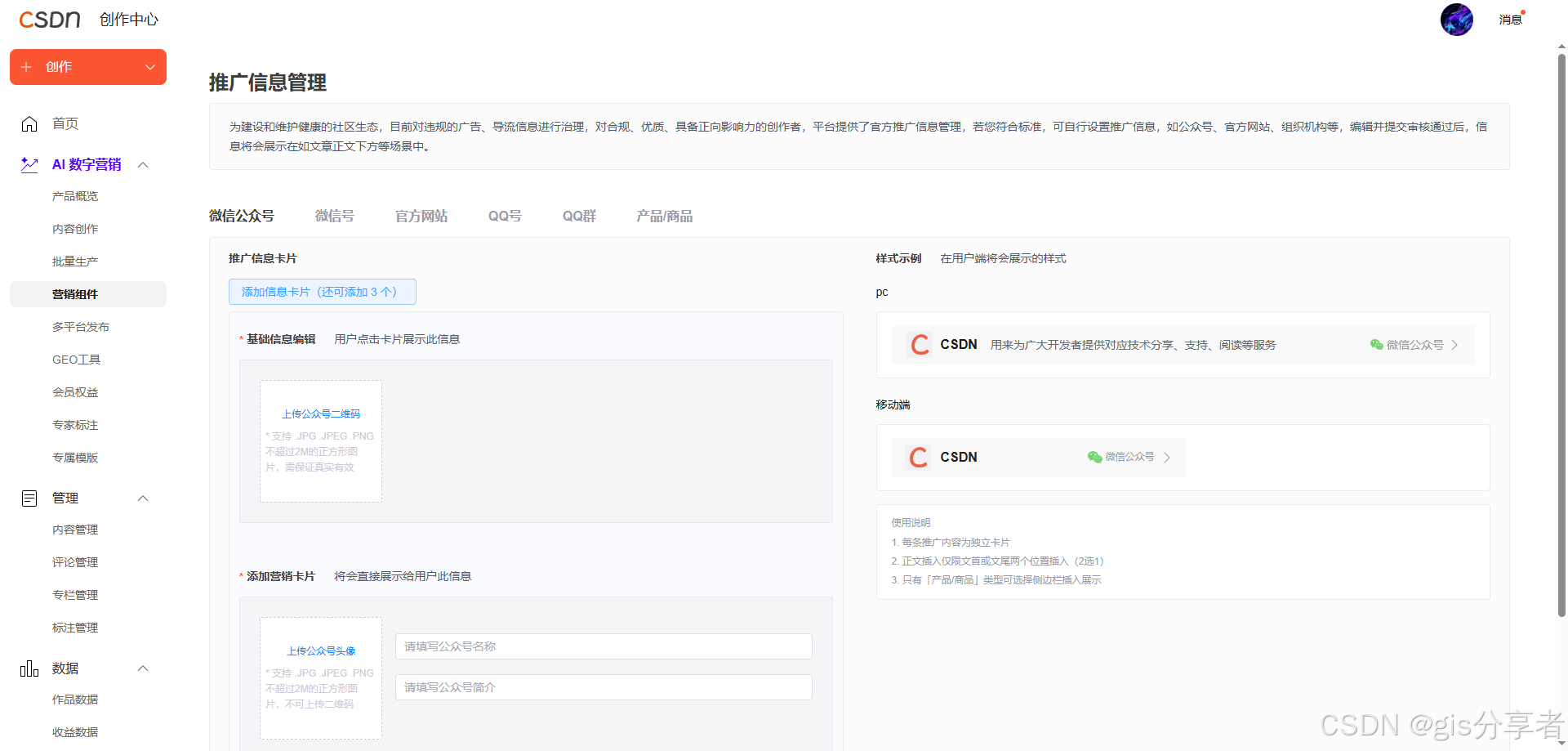
Task: Click the plus icon on 创作 button
Action: click(26, 67)
